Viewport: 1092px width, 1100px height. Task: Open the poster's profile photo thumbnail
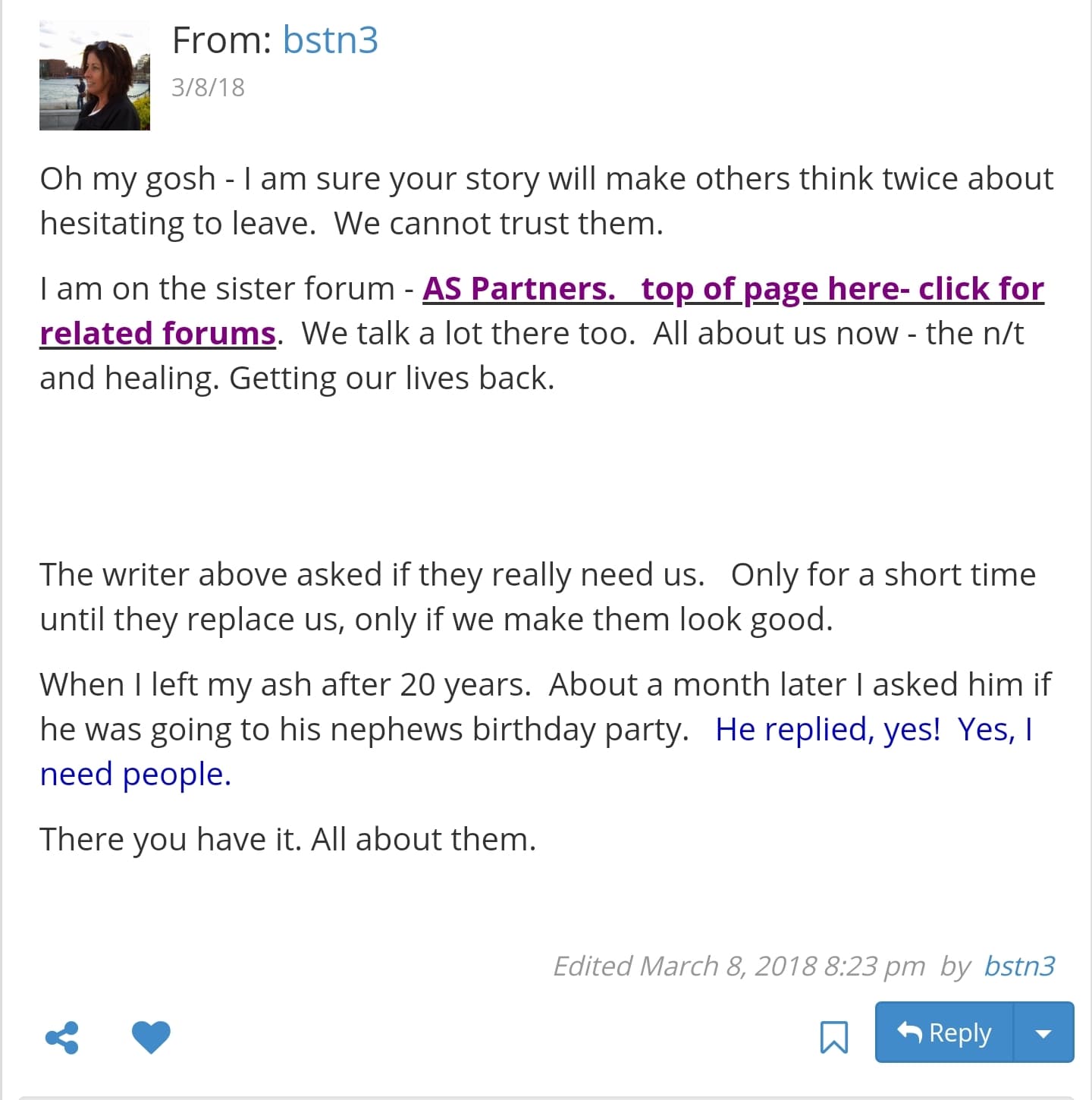pos(95,76)
